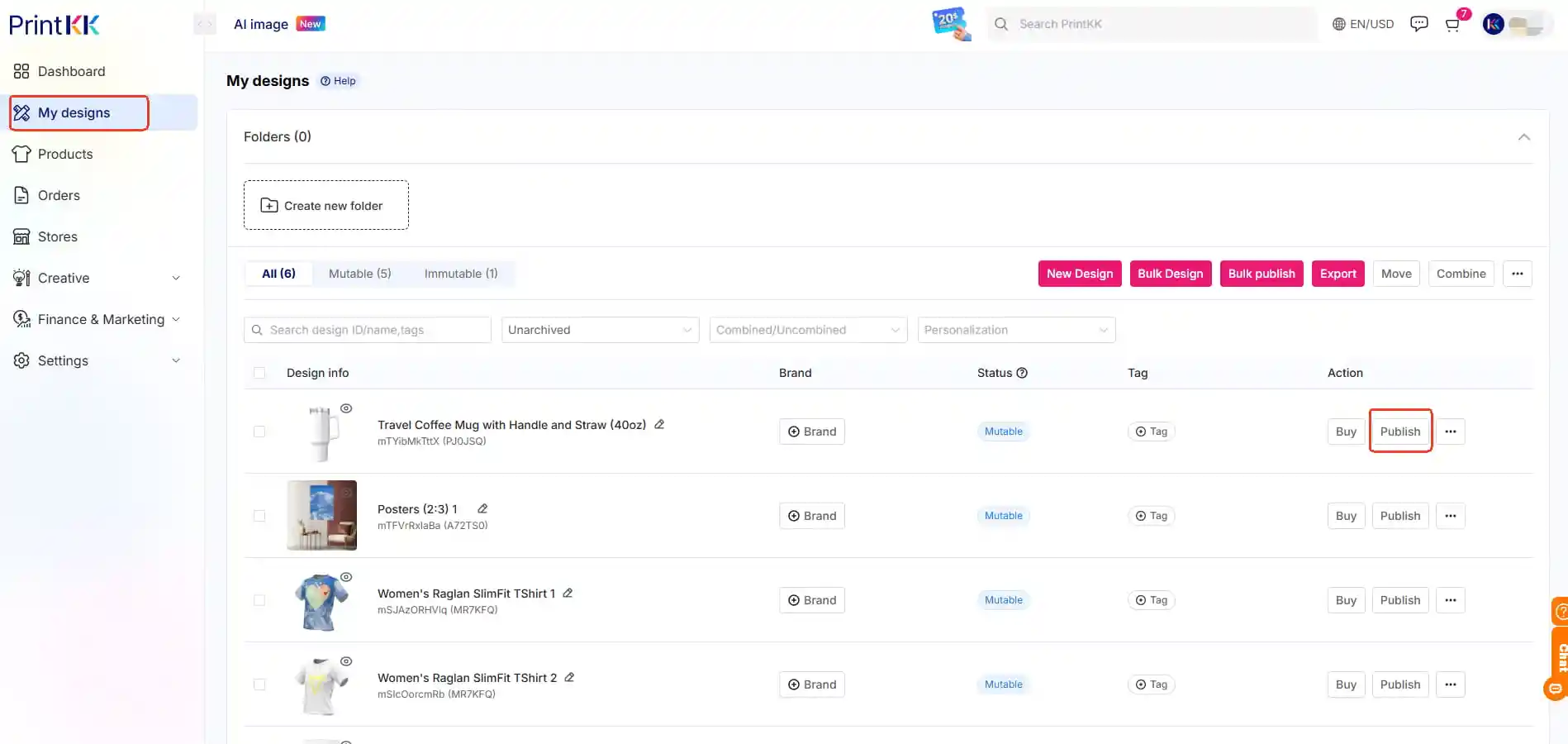
Task: Click the Create new folder area
Action: pyautogui.click(x=325, y=205)
